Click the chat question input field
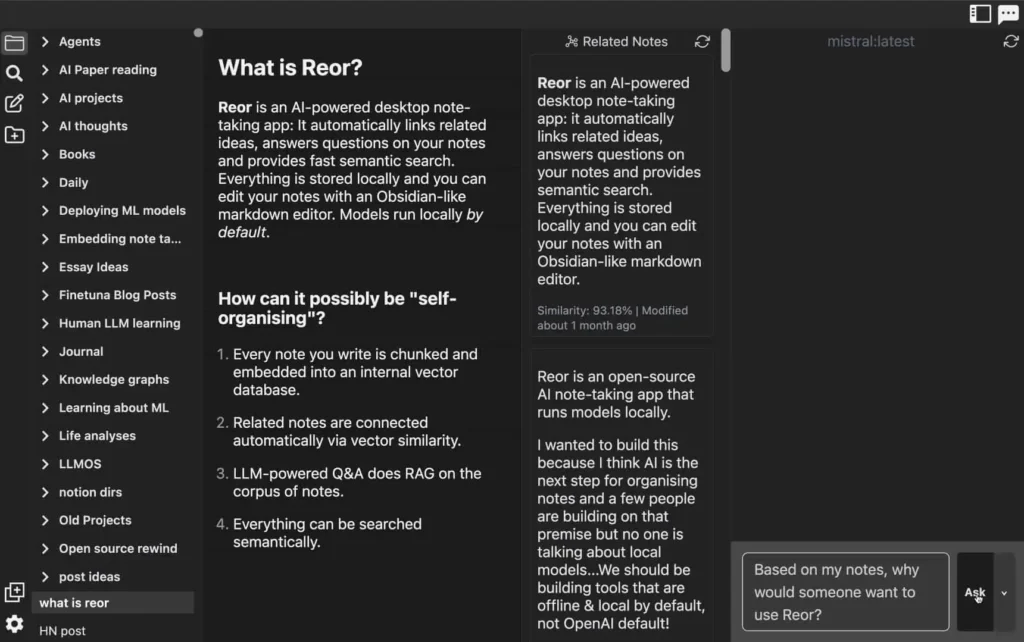Screen dimensions: 1024x642 [845, 592]
